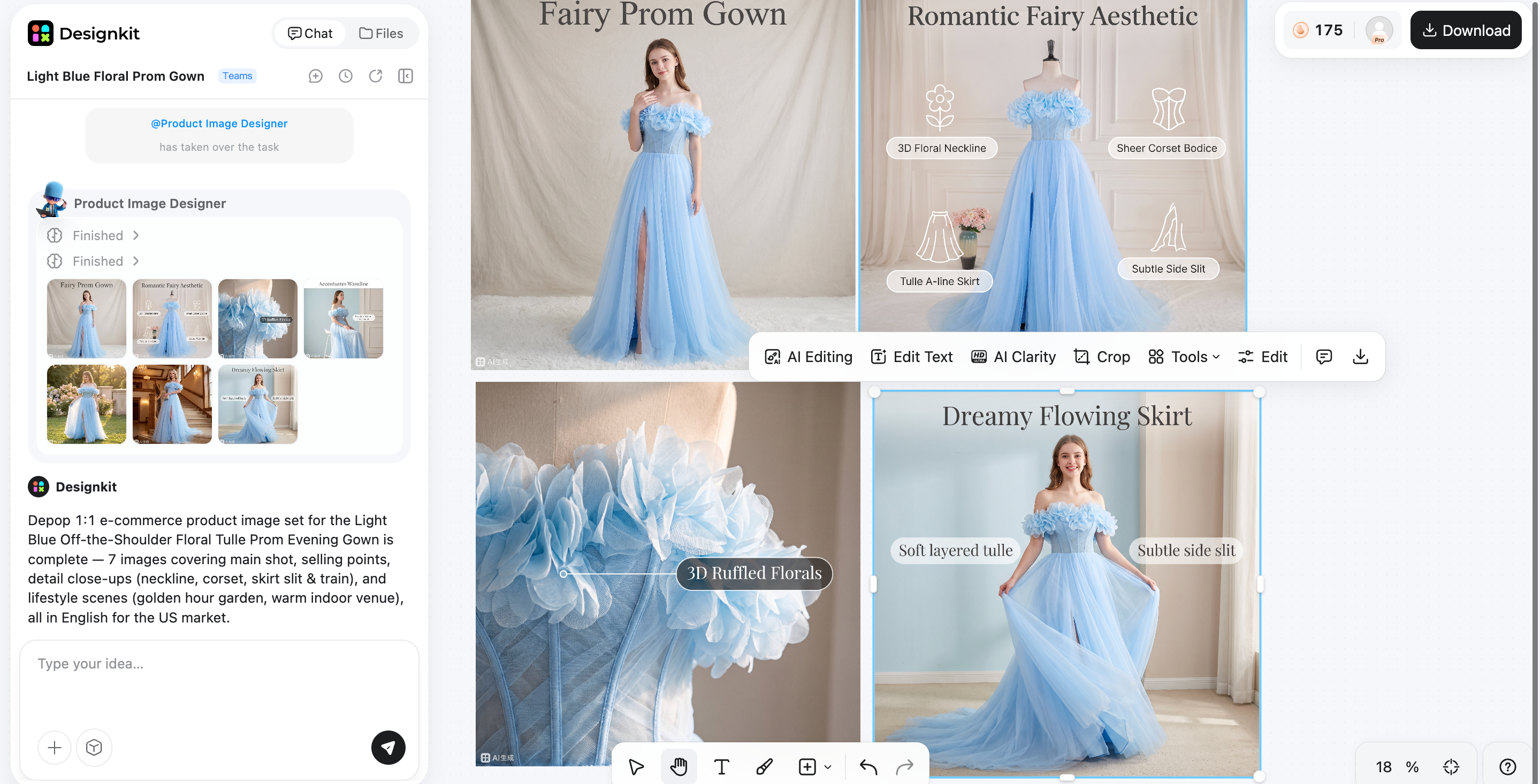The width and height of the screenshot is (1540, 784).
Task: Open the Tools dropdown
Action: point(1183,357)
